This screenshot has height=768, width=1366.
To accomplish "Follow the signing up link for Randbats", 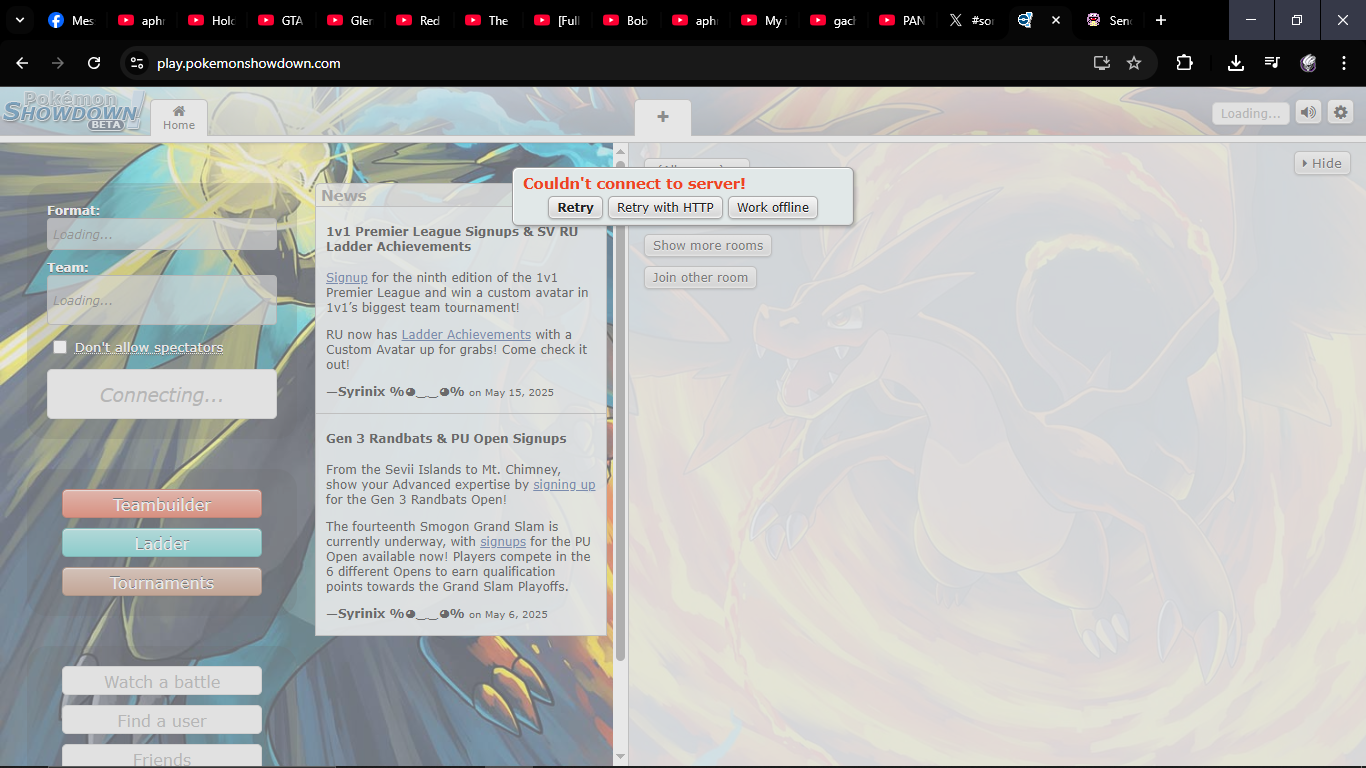I will (x=564, y=484).
